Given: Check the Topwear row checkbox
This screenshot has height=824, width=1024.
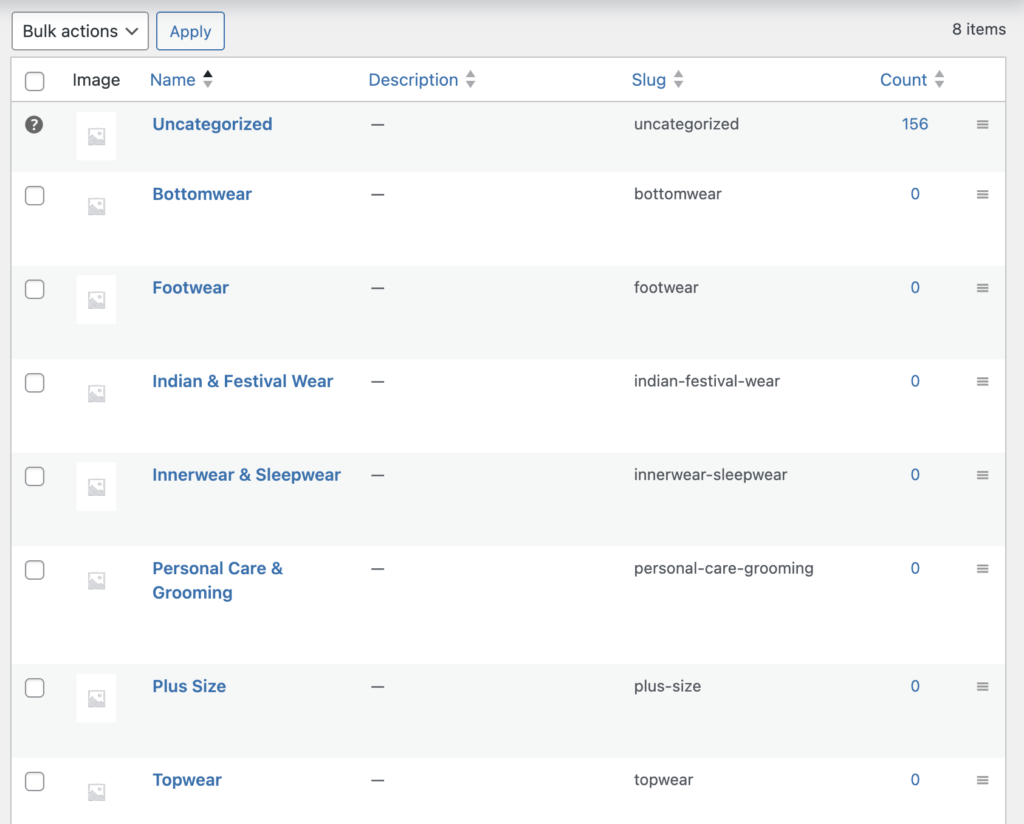Looking at the screenshot, I should 35,781.
